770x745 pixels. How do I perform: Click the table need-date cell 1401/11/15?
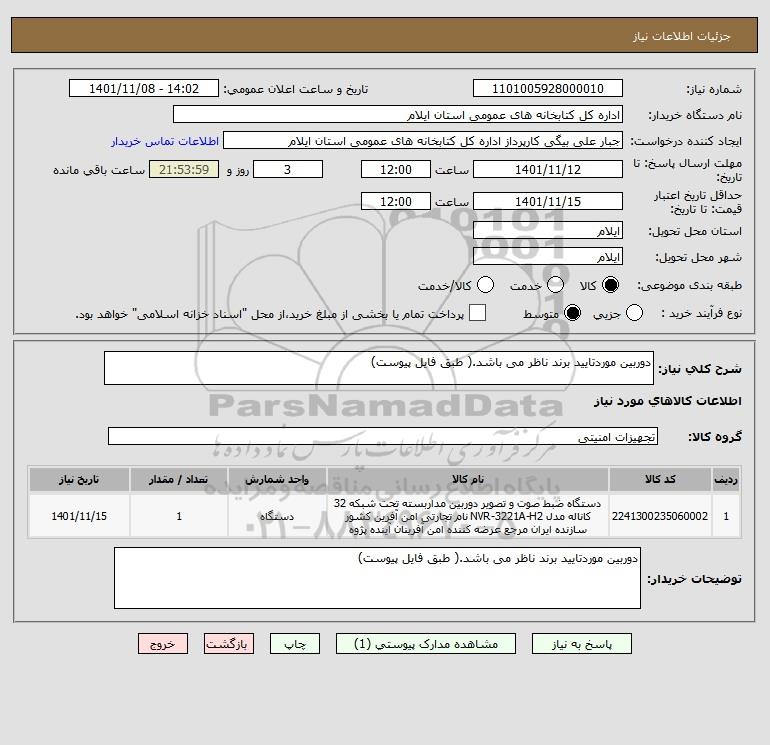click(79, 516)
